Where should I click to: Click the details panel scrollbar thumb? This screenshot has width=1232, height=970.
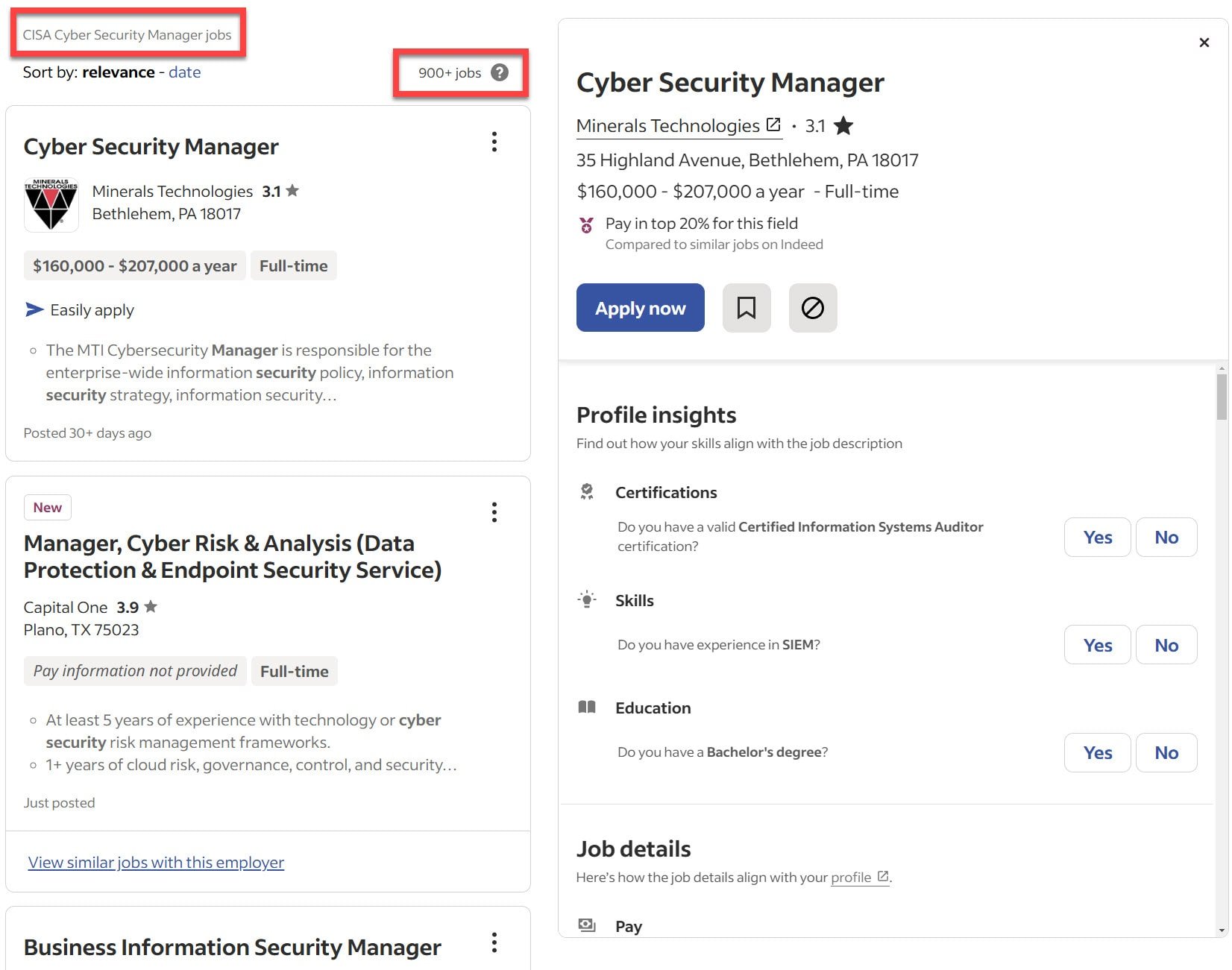[x=1222, y=397]
